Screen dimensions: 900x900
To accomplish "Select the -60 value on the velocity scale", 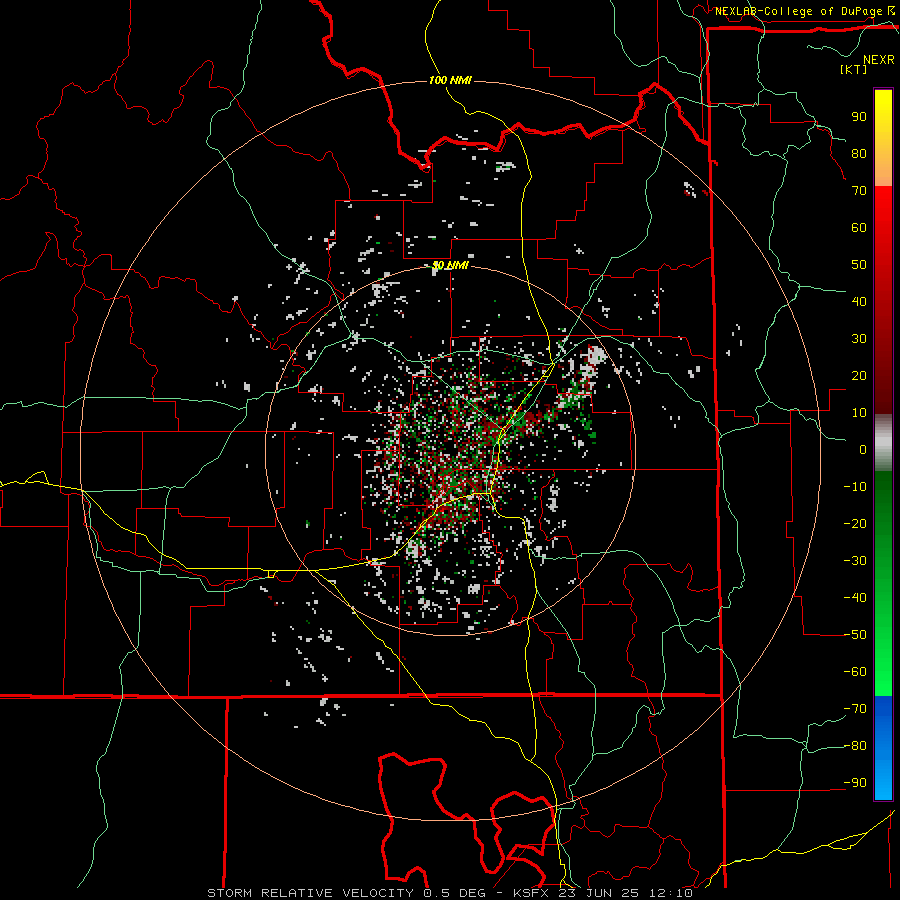I will click(855, 672).
